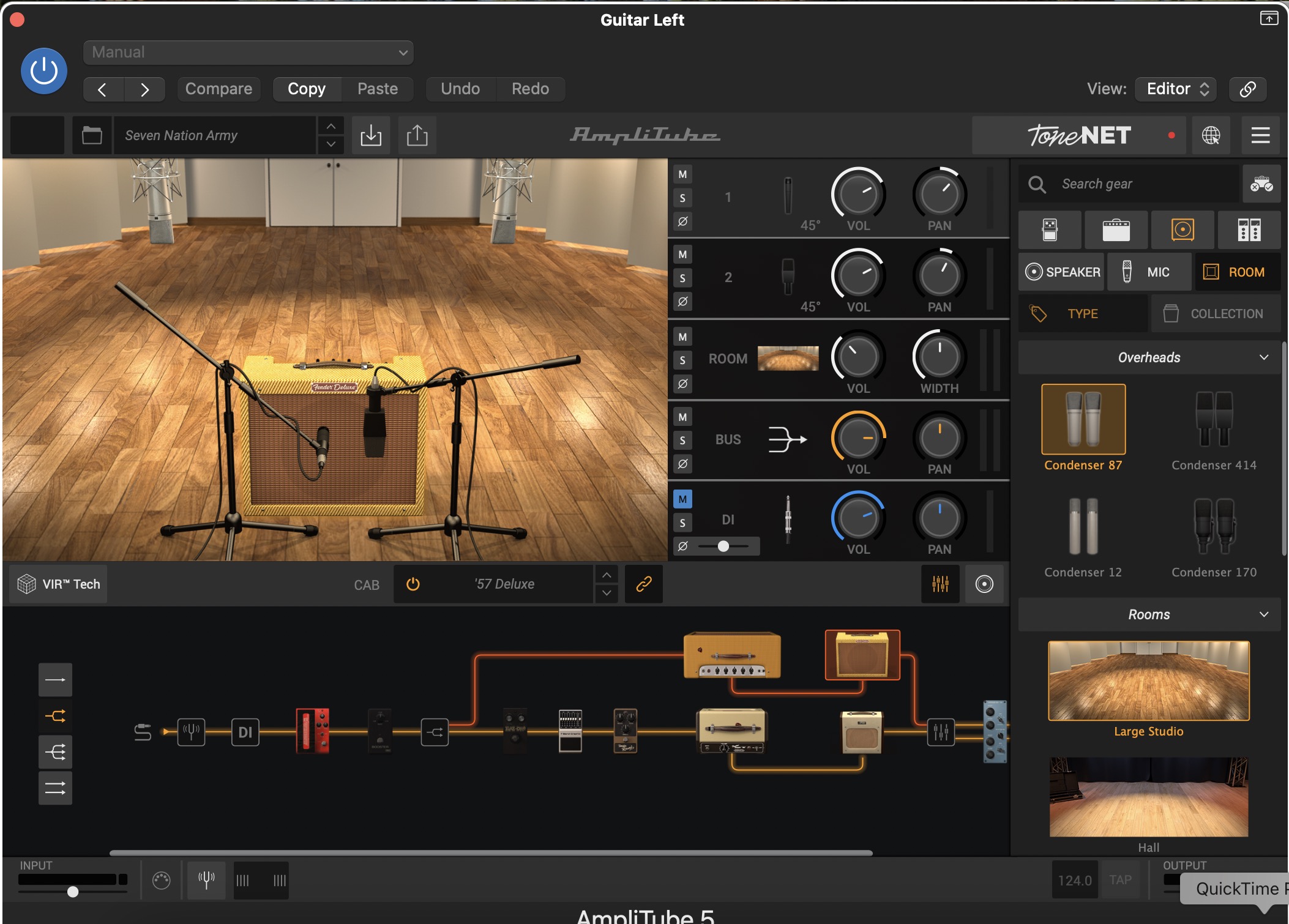Solo the BUS channel
Viewport: 1289px width, 924px height.
click(682, 441)
